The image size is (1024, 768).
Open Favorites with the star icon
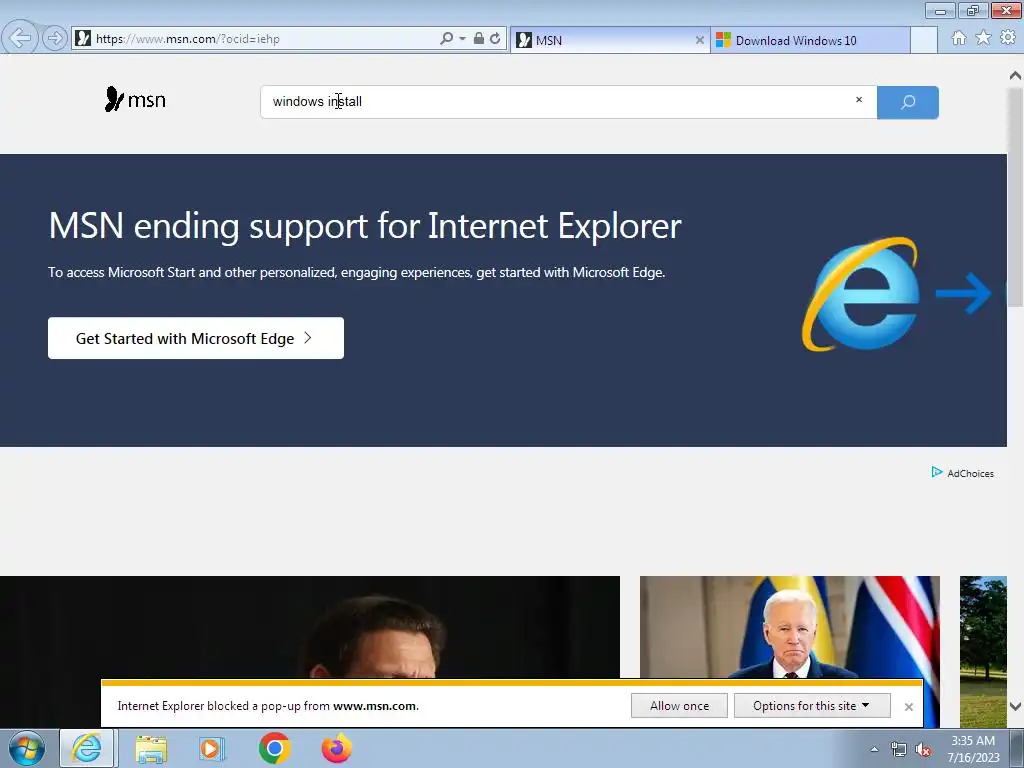click(x=983, y=38)
